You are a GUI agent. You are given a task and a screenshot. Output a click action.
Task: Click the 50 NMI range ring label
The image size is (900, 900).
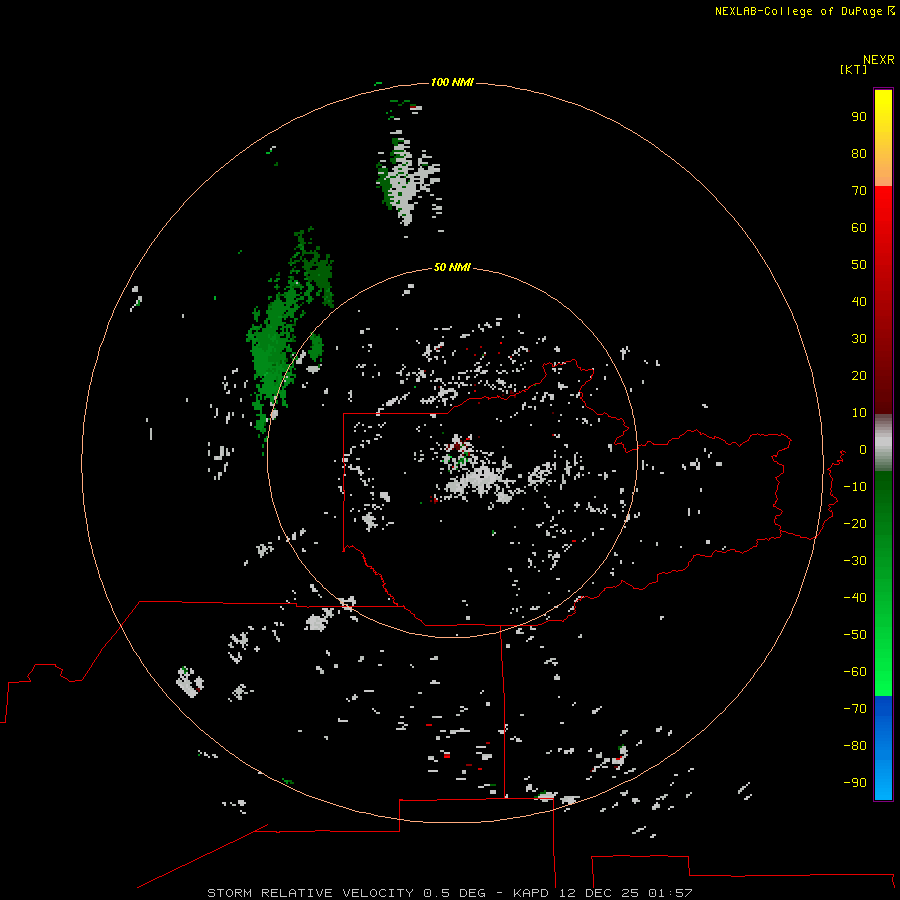(452, 267)
